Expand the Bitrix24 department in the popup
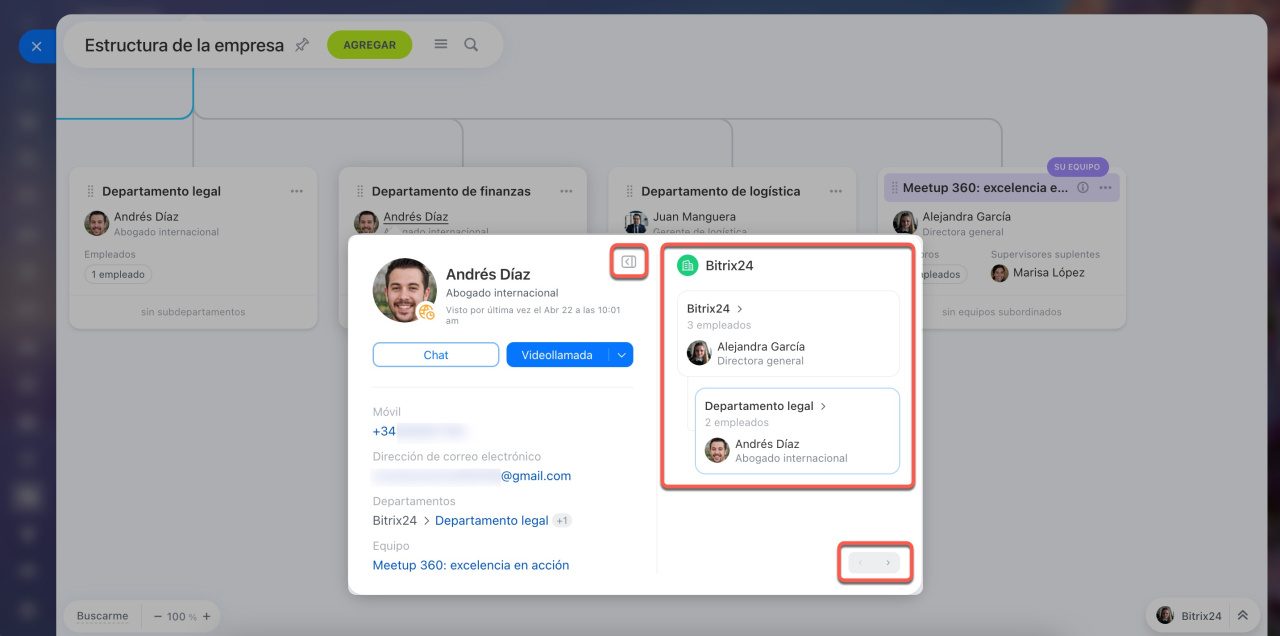Image resolution: width=1280 pixels, height=636 pixels. click(715, 308)
